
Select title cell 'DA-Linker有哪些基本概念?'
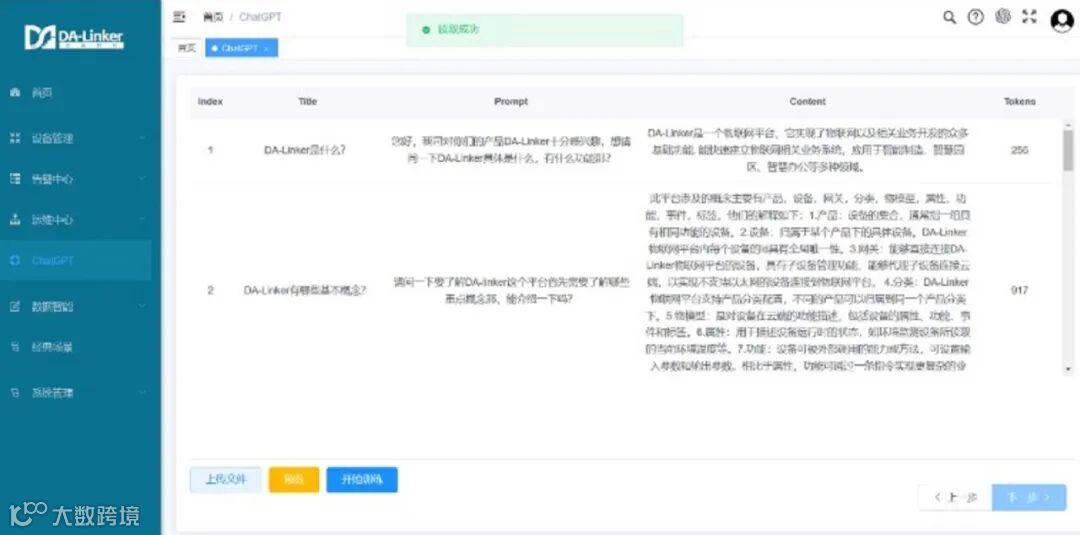point(304,291)
